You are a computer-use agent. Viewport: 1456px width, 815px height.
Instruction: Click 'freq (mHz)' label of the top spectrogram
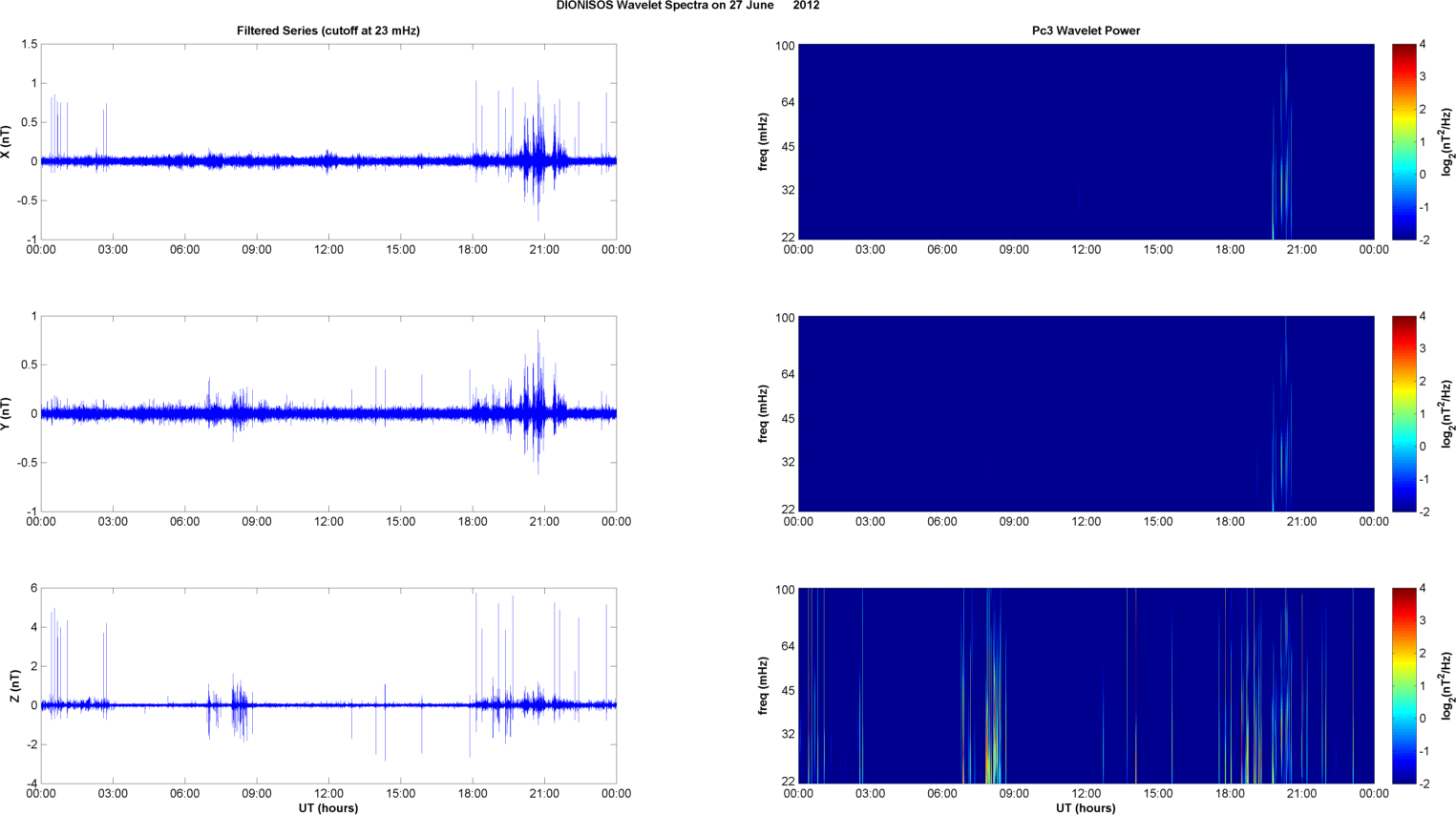pos(764,142)
